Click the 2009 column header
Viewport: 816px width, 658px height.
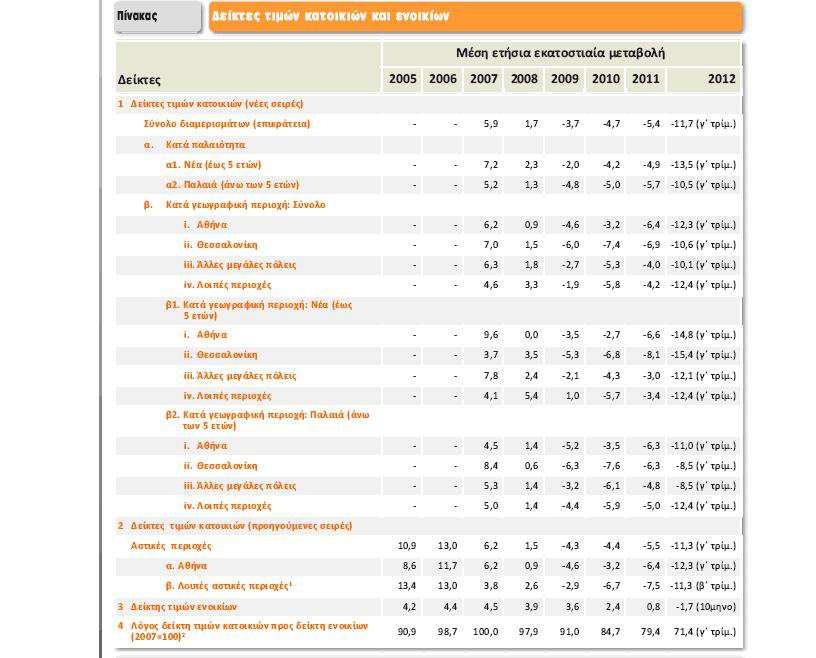564,79
